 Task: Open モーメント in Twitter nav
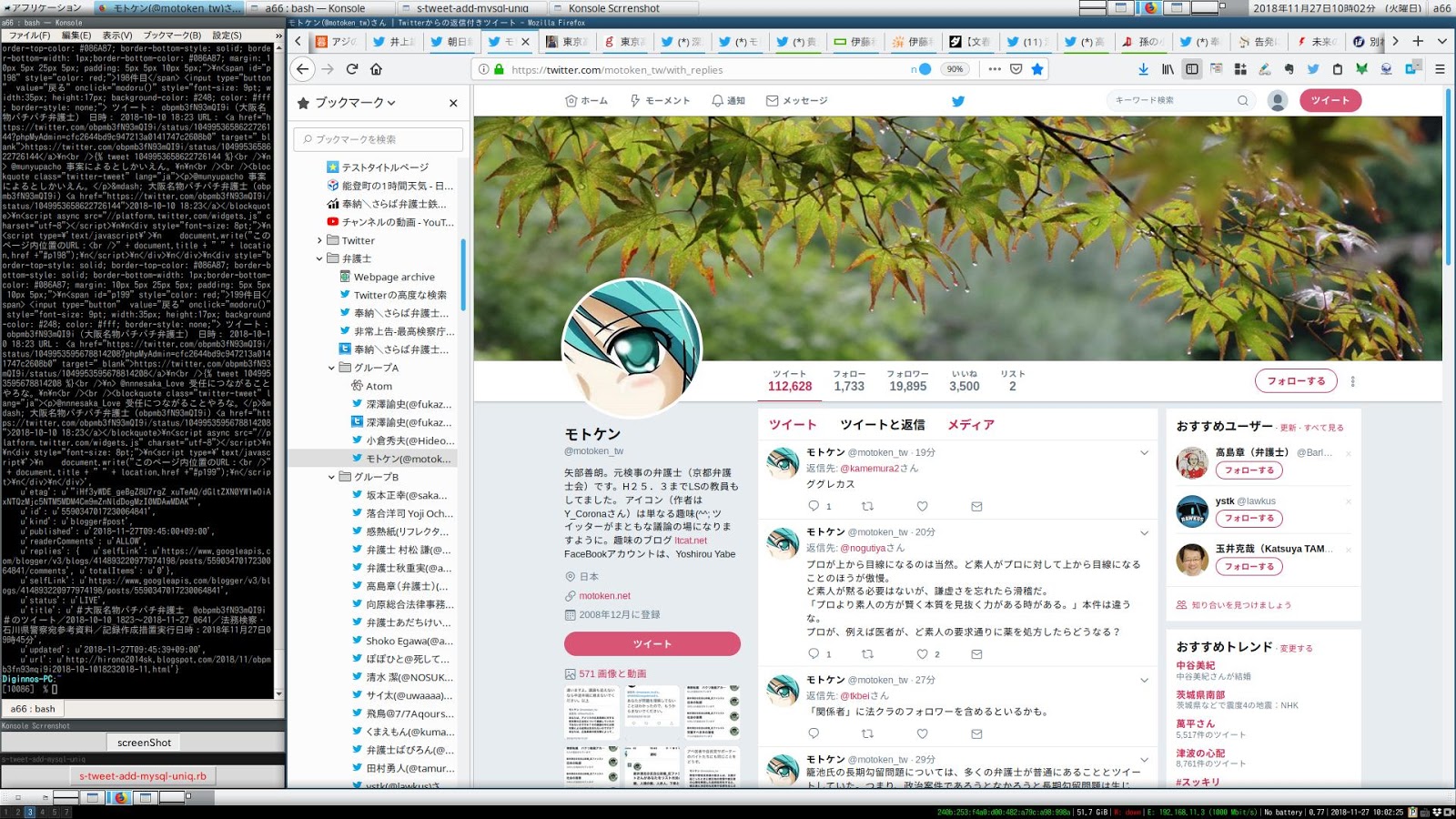[660, 101]
